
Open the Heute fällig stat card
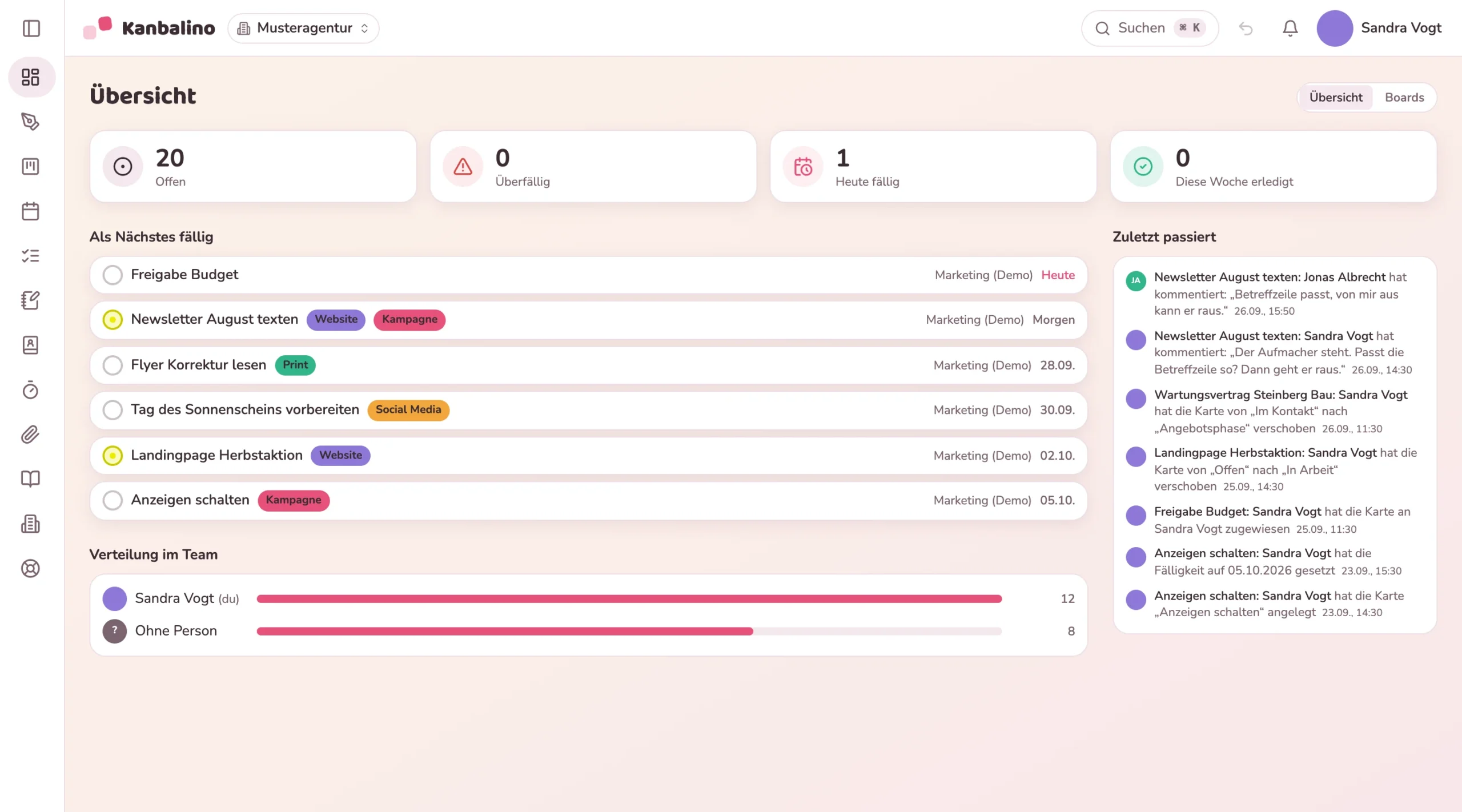(933, 167)
